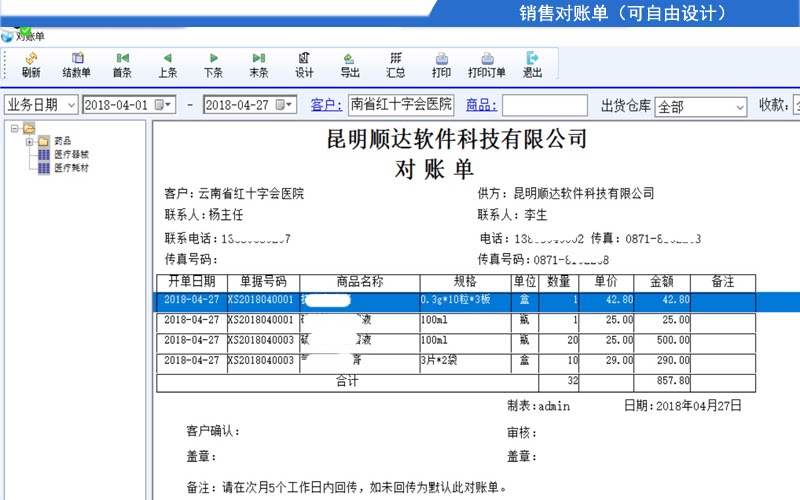Click the 客户: link

(326, 105)
